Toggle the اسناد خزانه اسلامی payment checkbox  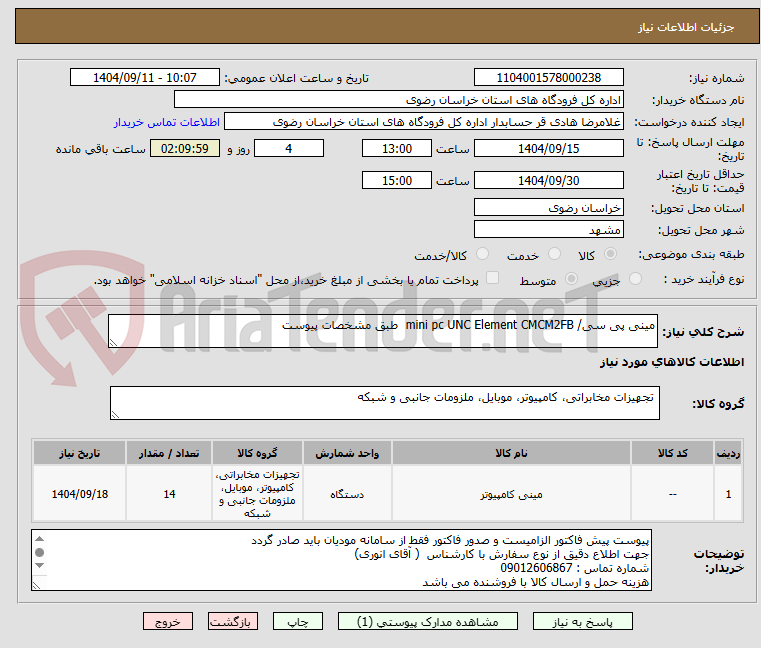(x=493, y=278)
